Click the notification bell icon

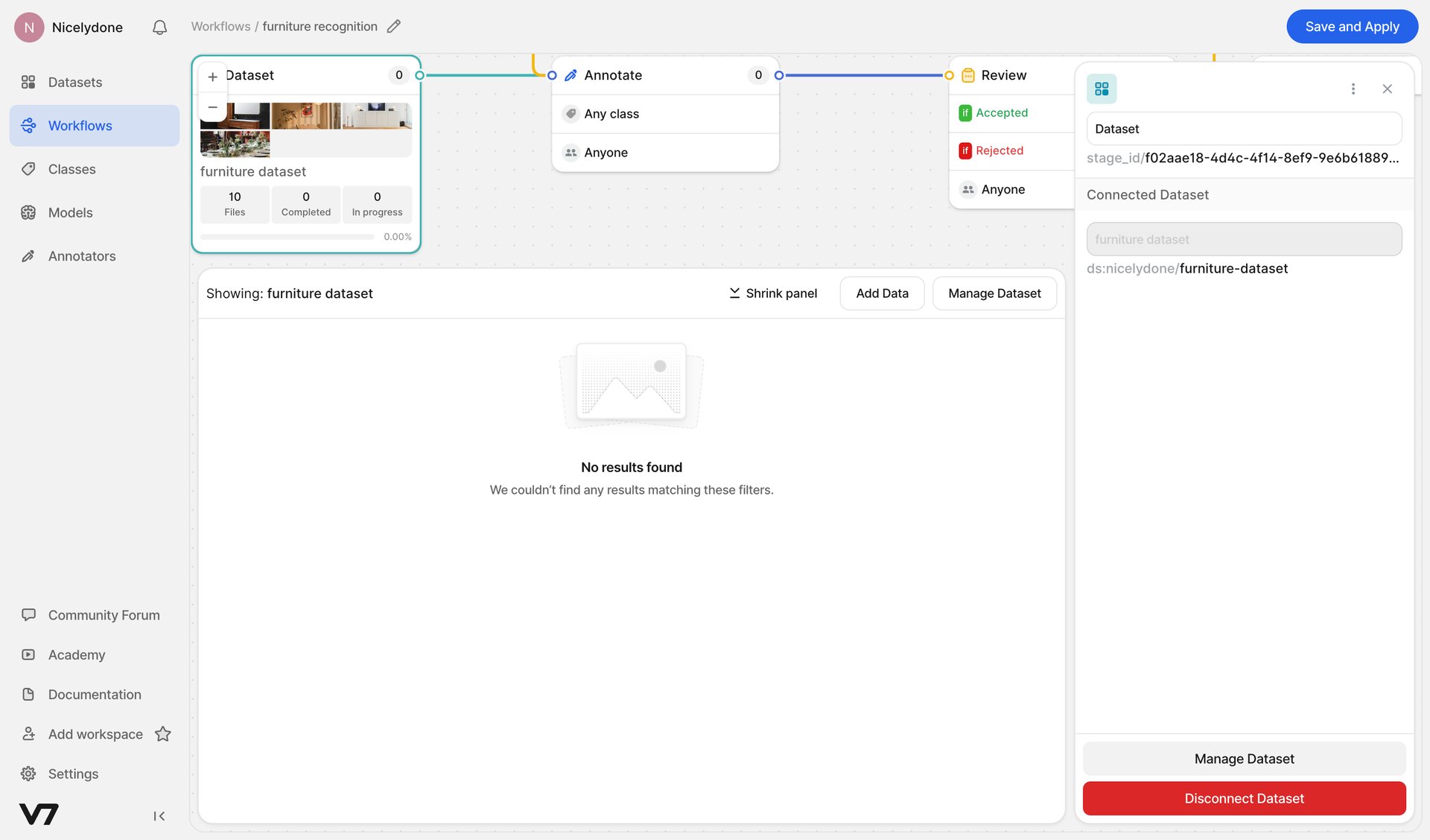[159, 27]
